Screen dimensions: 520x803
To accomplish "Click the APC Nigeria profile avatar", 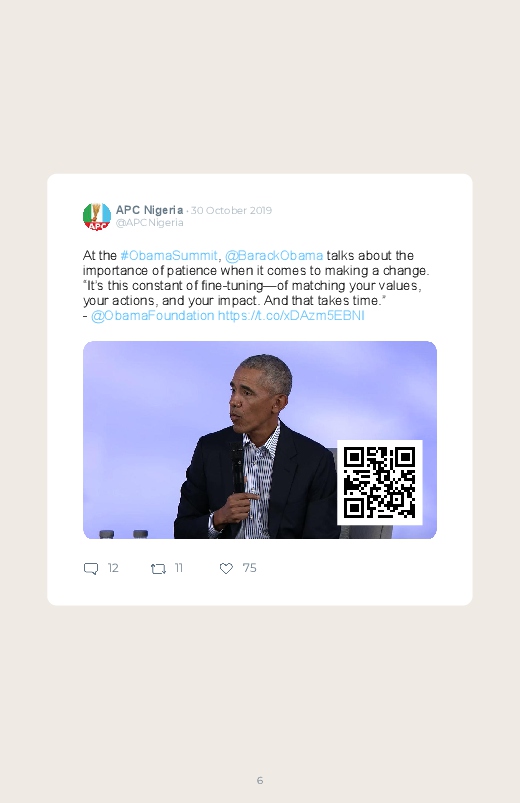I will pyautogui.click(x=97, y=217).
